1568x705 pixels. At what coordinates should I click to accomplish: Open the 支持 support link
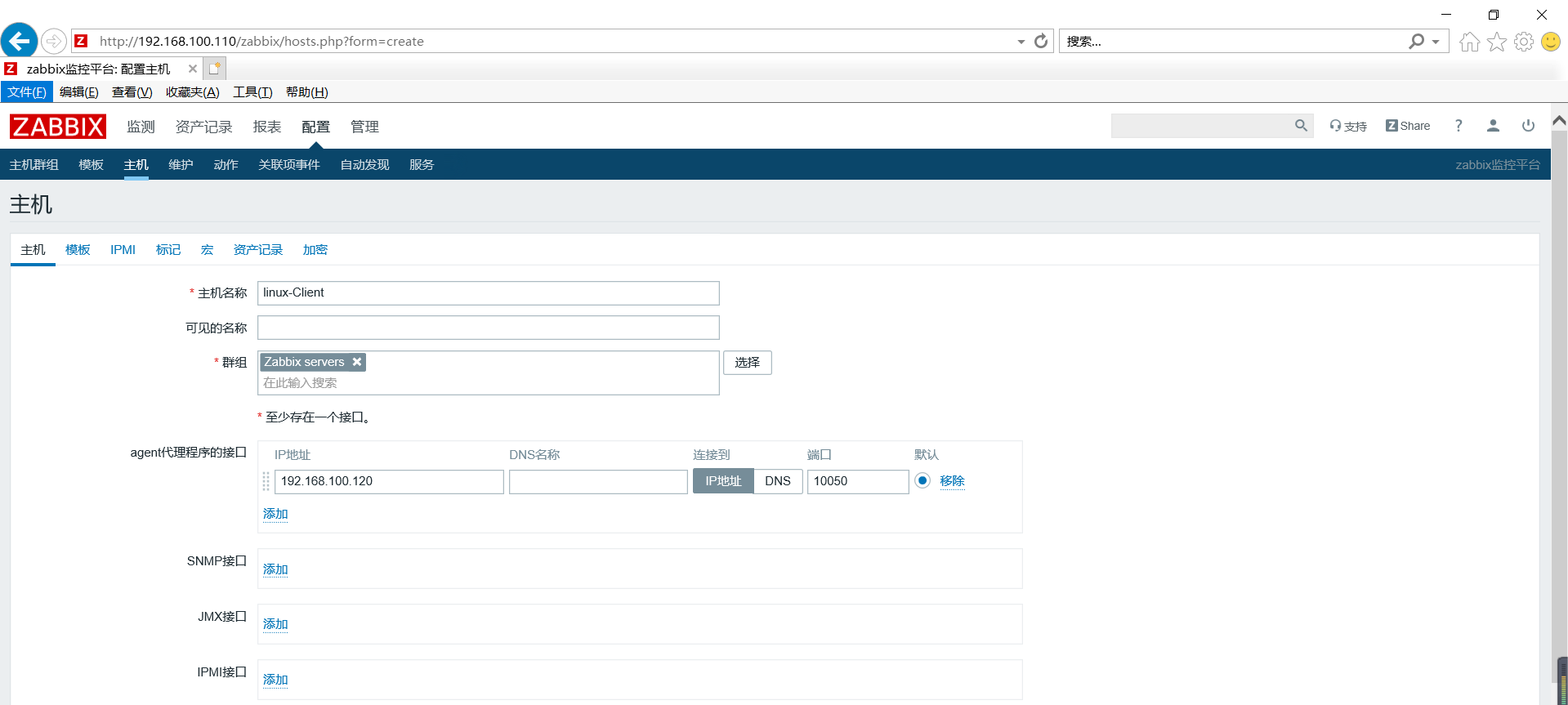click(x=1348, y=126)
